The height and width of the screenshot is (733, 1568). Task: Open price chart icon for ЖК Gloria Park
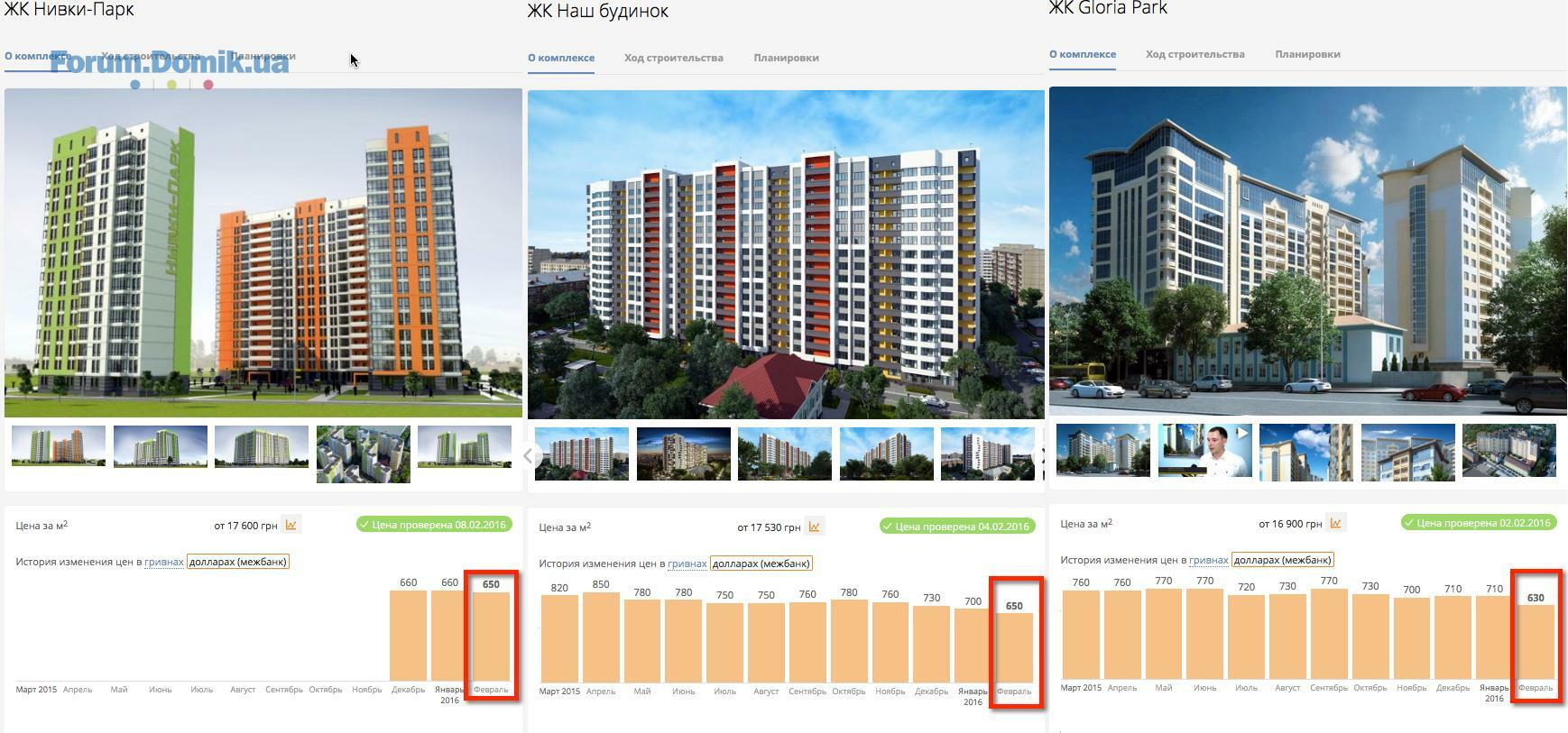click(1335, 523)
